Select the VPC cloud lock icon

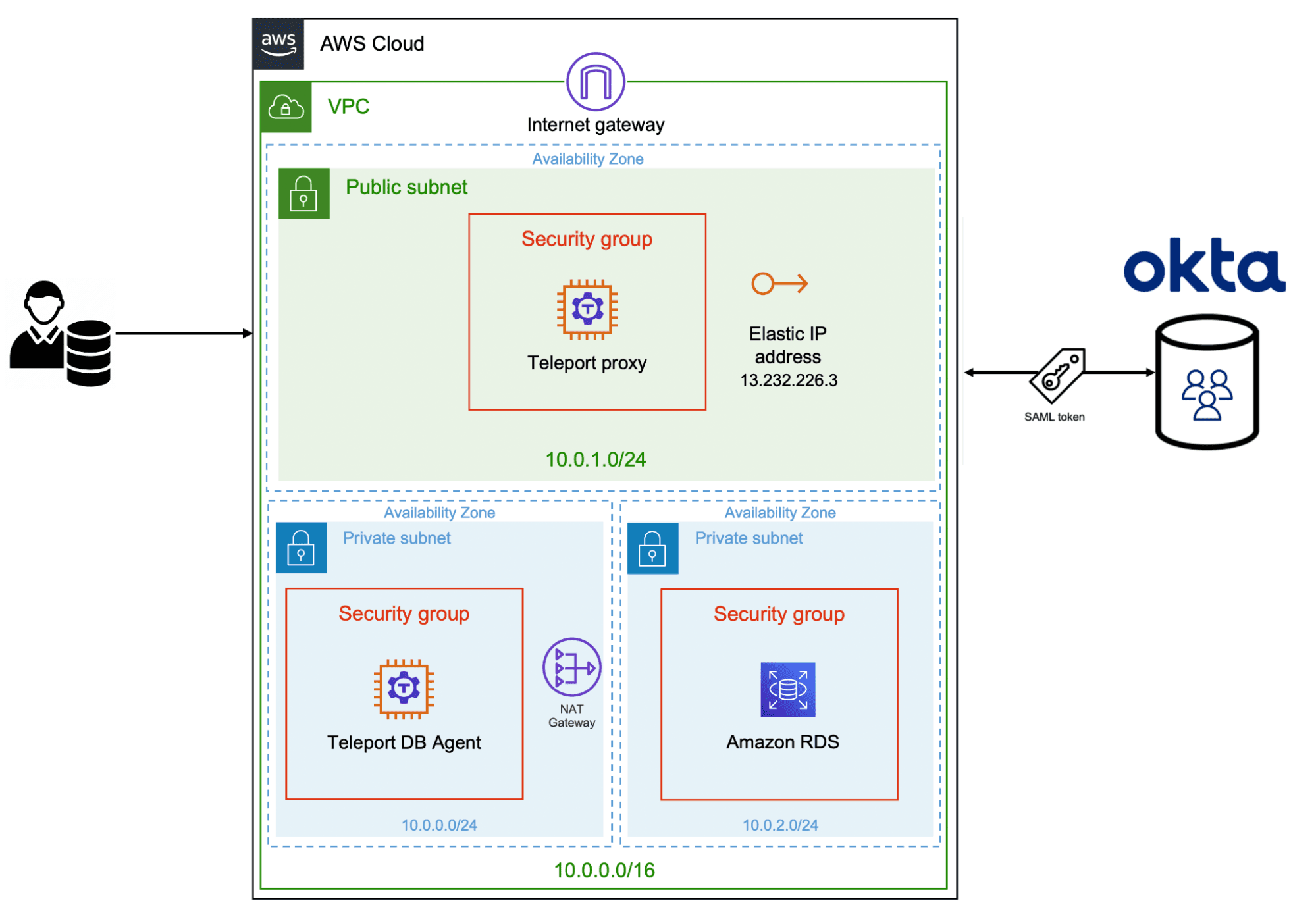(286, 107)
